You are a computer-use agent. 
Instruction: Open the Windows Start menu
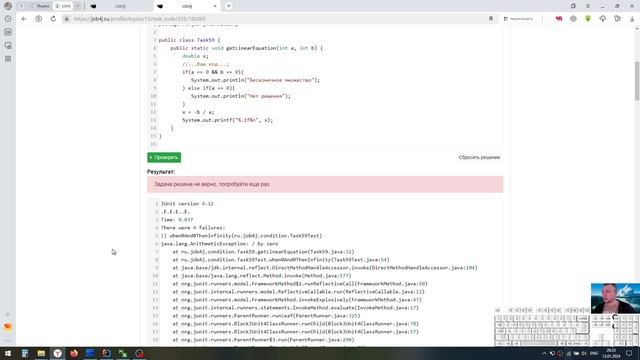click(x=8, y=353)
